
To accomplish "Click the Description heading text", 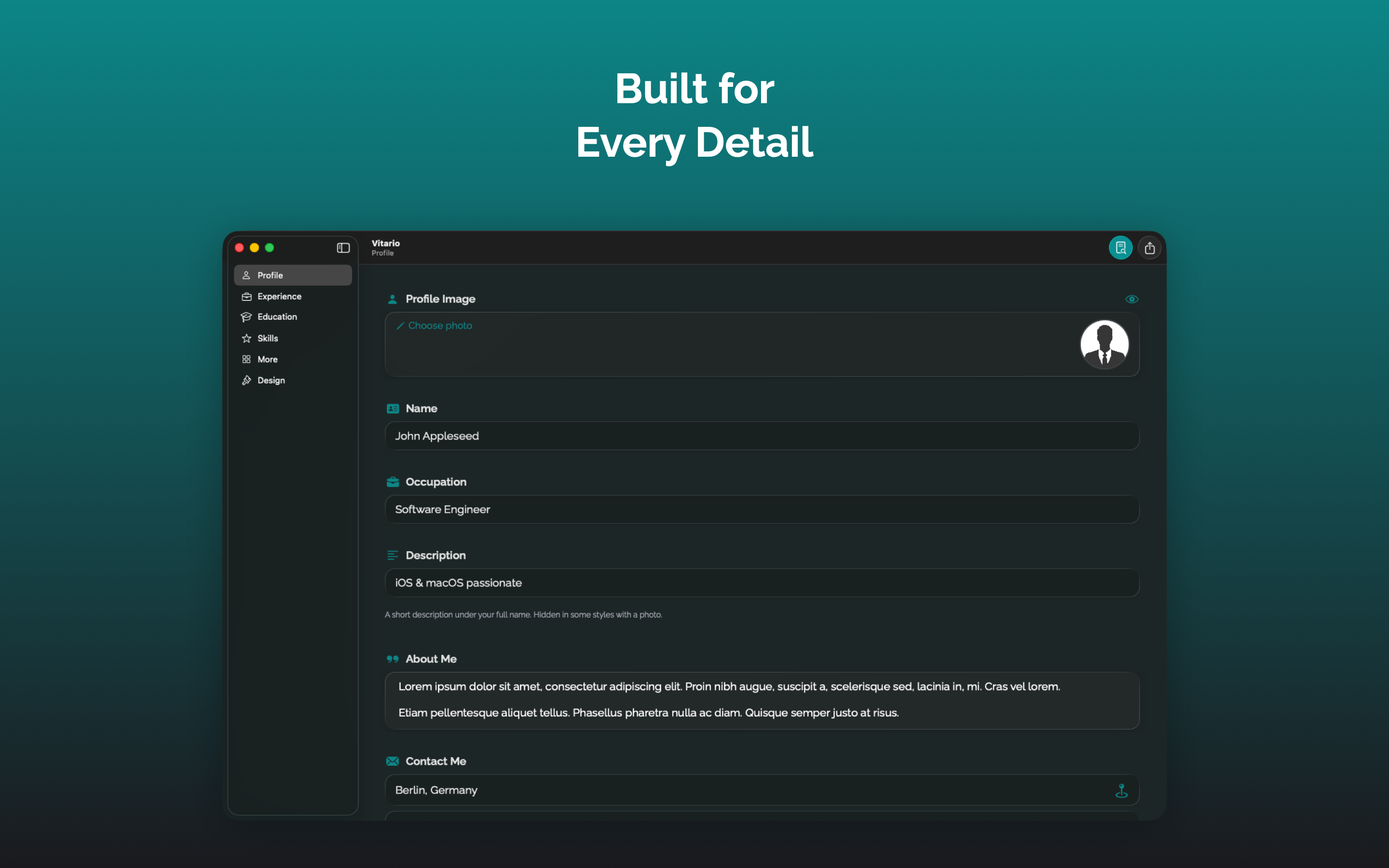I will pos(436,555).
